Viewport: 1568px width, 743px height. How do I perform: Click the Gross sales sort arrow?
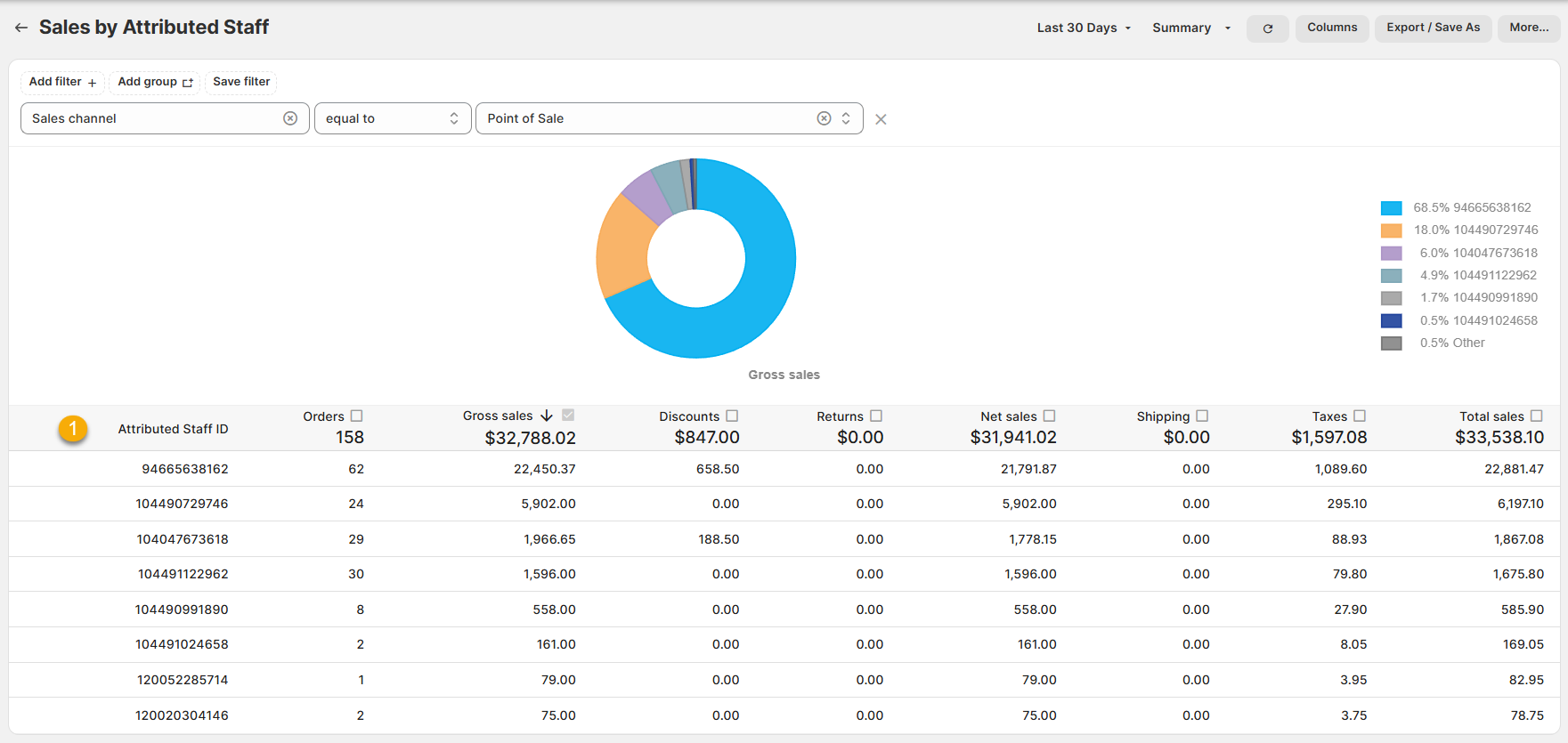(547, 416)
